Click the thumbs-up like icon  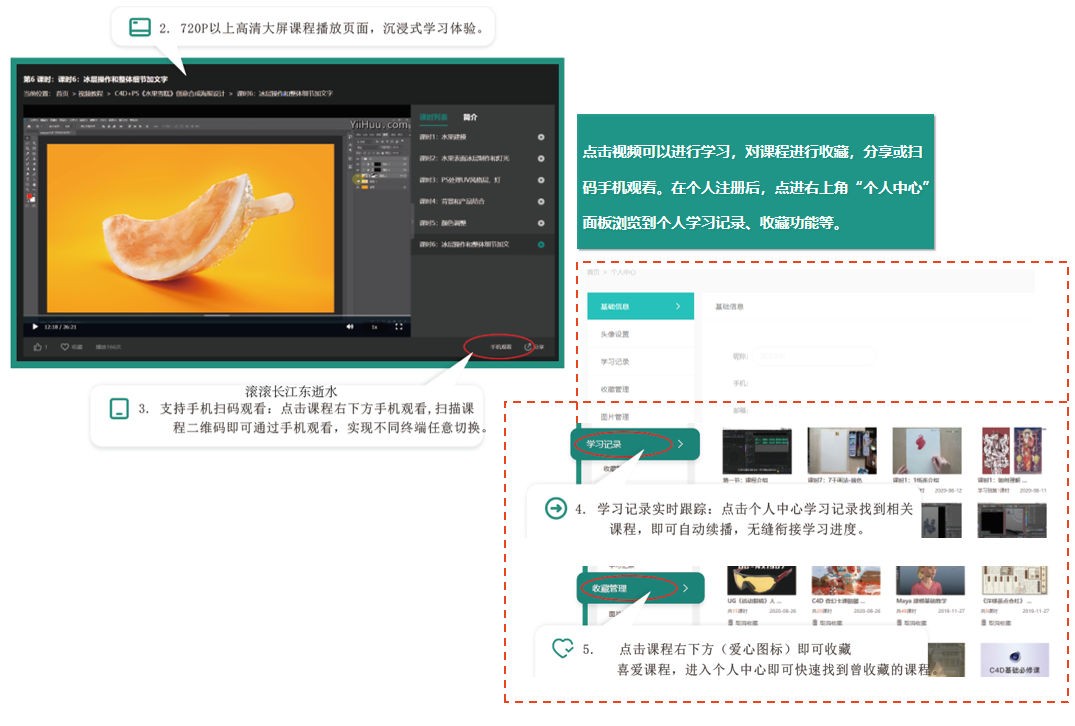(x=40, y=347)
